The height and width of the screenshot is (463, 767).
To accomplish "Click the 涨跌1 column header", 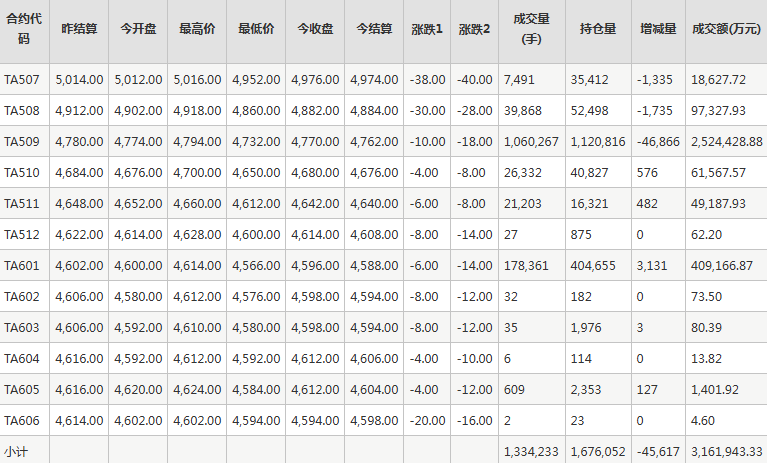I will point(427,29).
